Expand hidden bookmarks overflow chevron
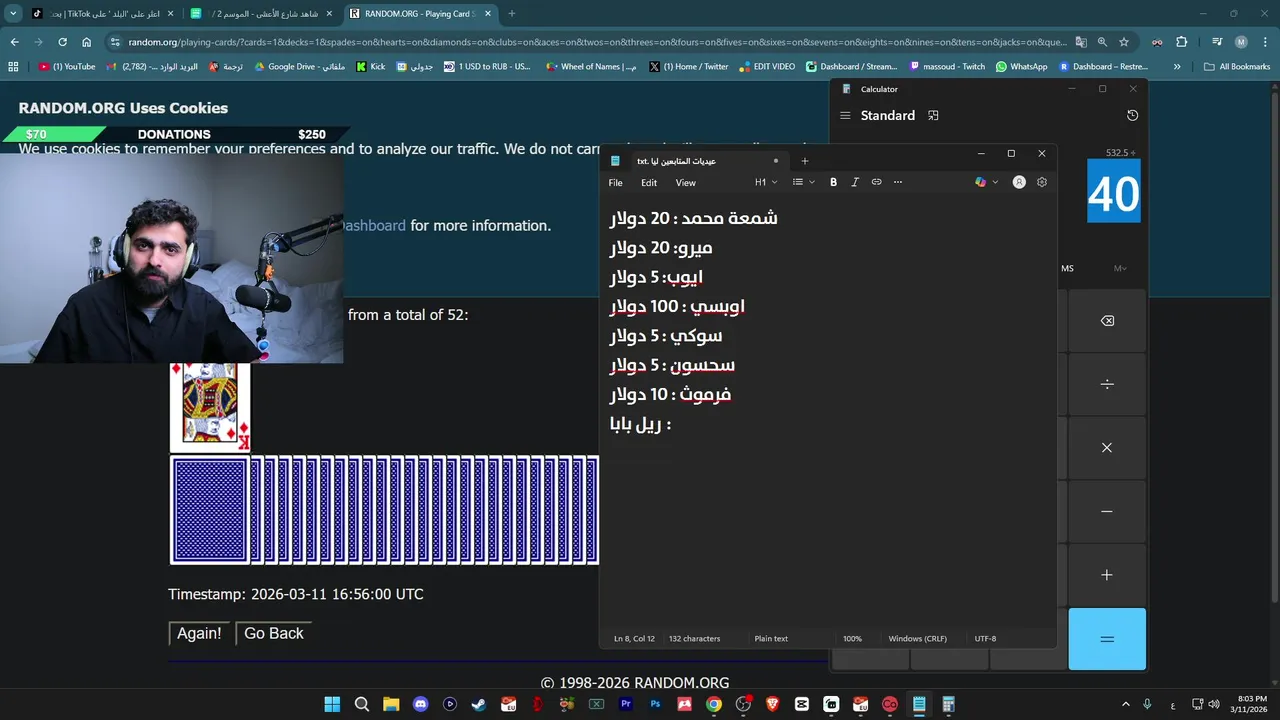1280x720 pixels. [1177, 67]
